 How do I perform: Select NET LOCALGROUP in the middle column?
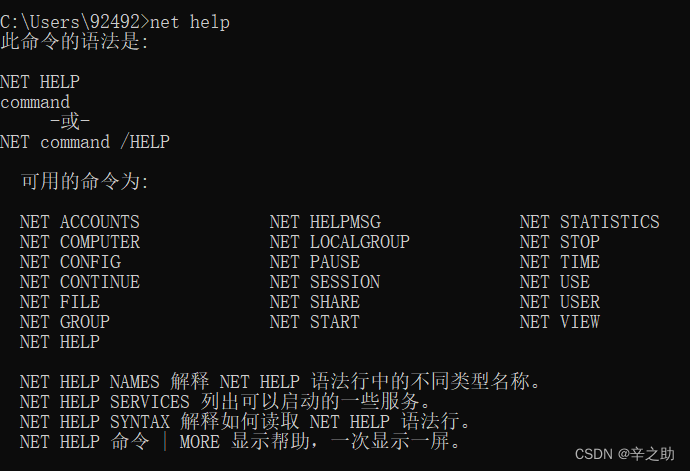point(340,242)
